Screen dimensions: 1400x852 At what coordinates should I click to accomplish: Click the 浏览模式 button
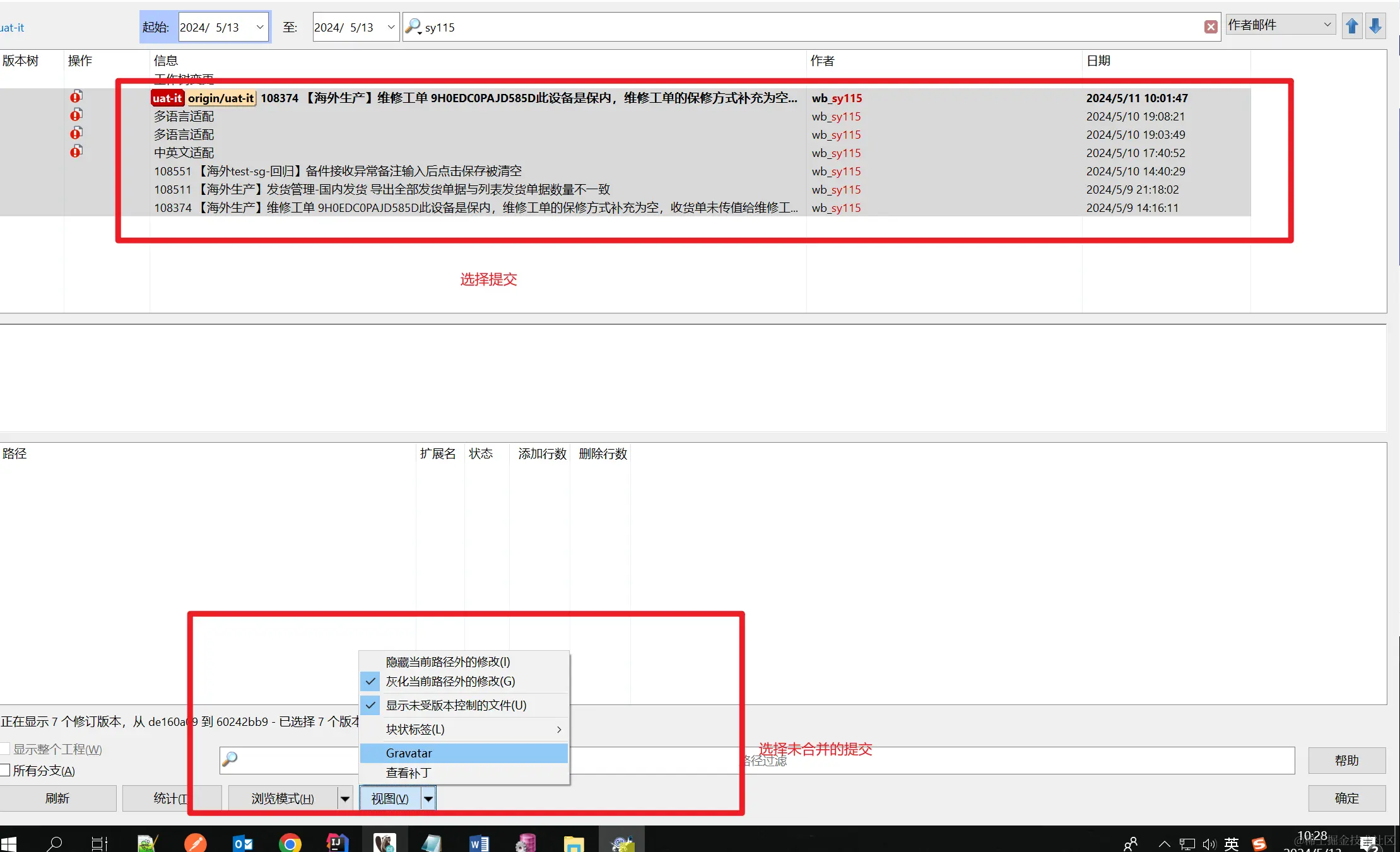click(x=283, y=798)
